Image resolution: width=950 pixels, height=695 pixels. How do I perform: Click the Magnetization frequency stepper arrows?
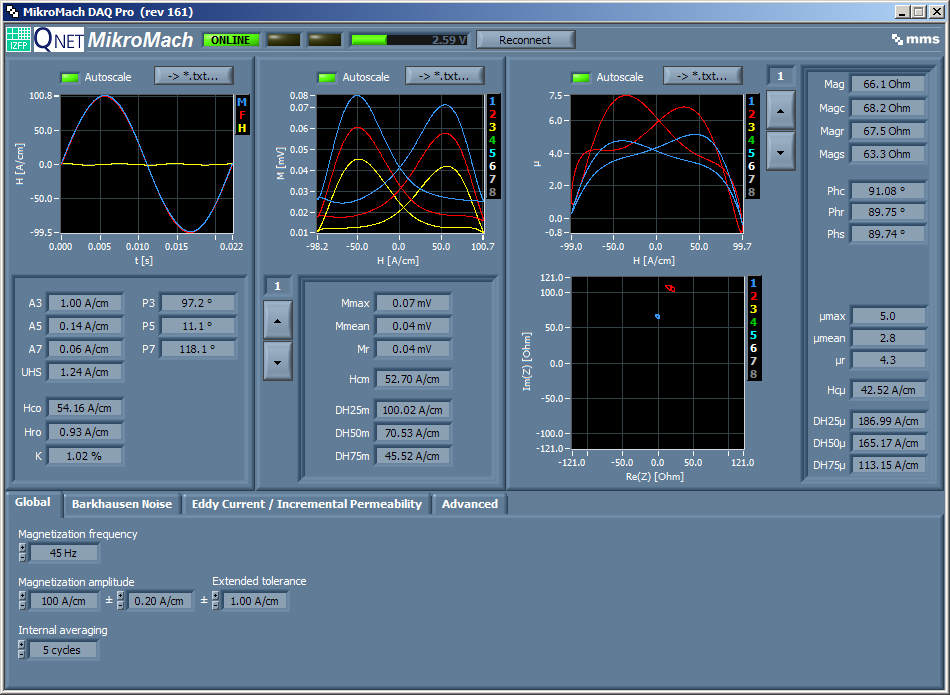tap(22, 553)
